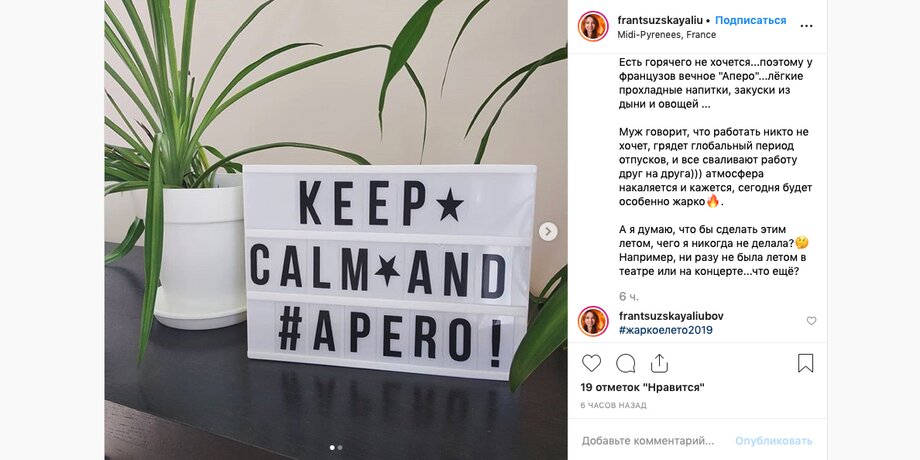Share the post using the share icon
The image size is (920, 460).
[659, 363]
